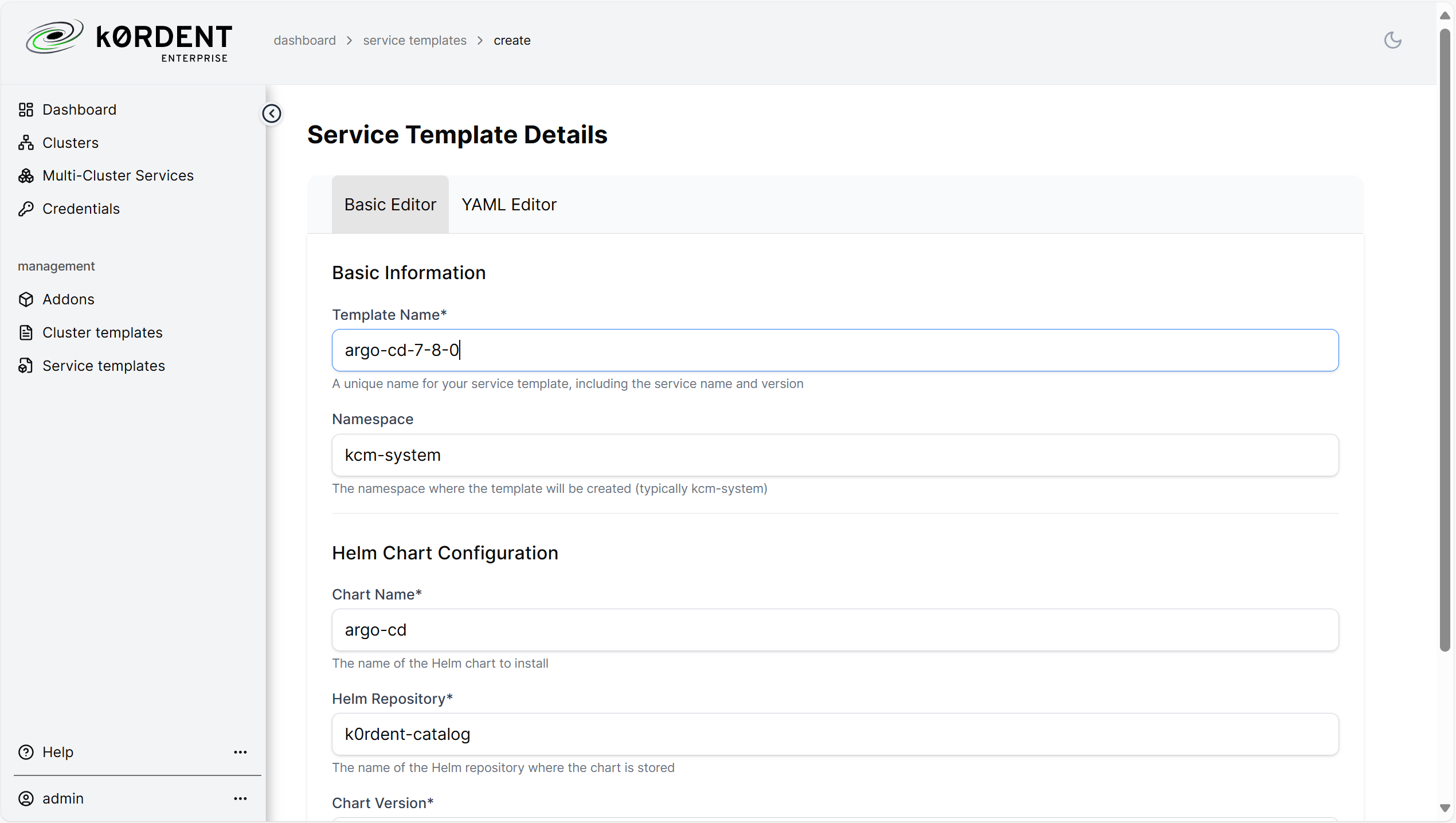
Task: Click the vertical scrollbar down arrow
Action: tap(1445, 808)
